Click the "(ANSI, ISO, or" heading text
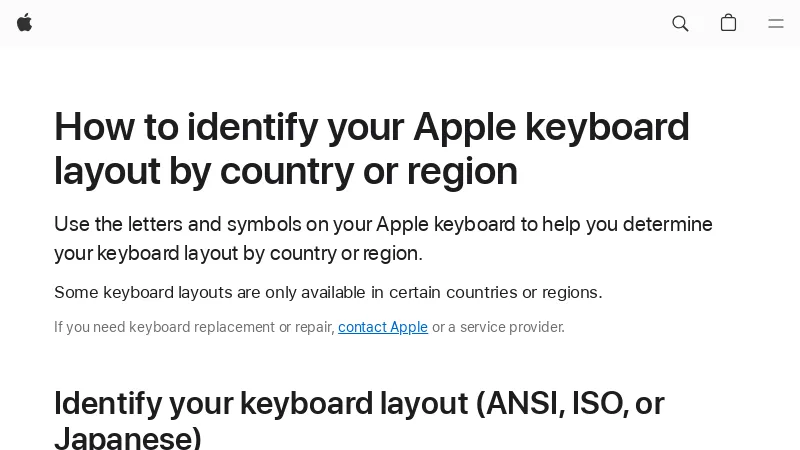Image resolution: width=800 pixels, height=450 pixels. pos(569,404)
